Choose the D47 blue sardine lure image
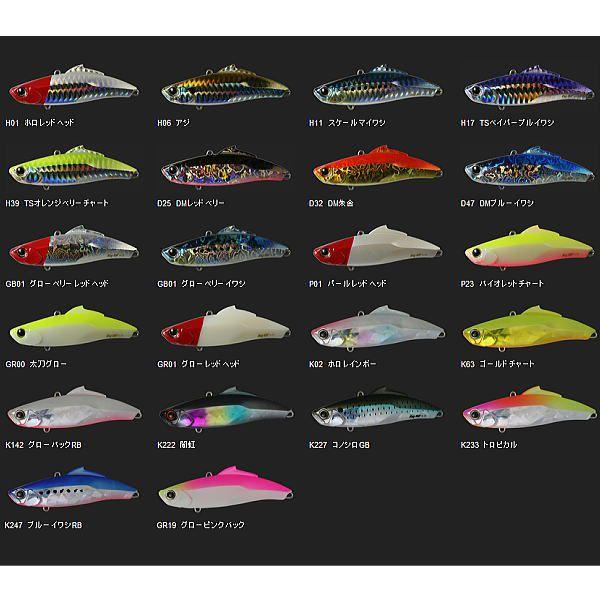 coord(529,167)
